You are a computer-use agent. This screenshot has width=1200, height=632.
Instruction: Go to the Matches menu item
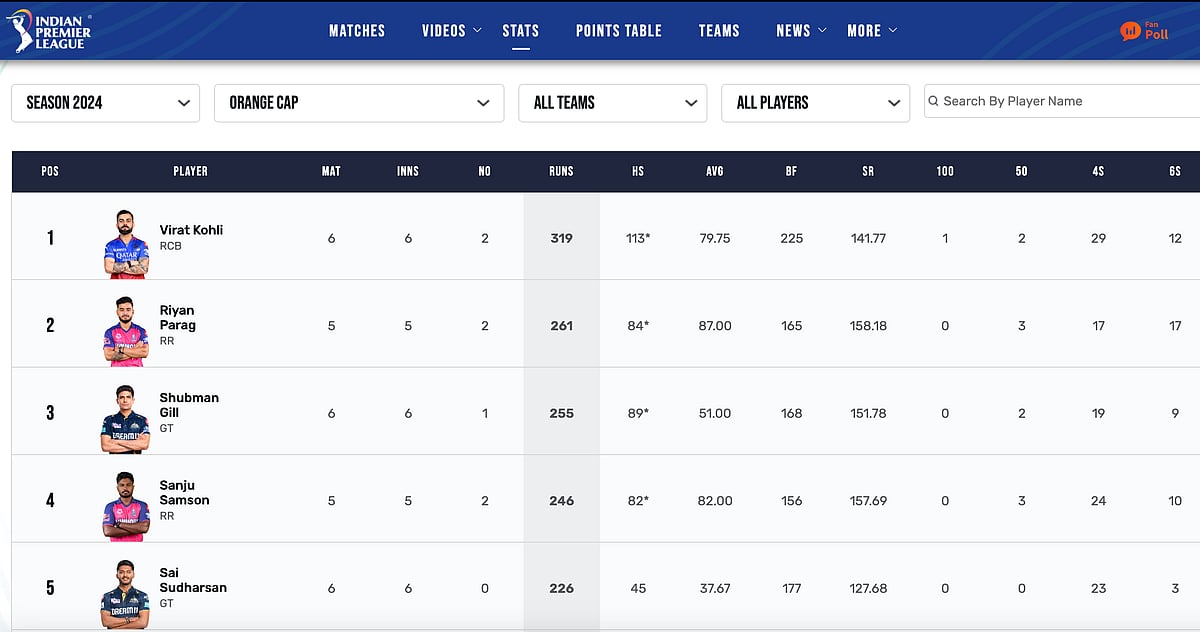click(x=357, y=31)
